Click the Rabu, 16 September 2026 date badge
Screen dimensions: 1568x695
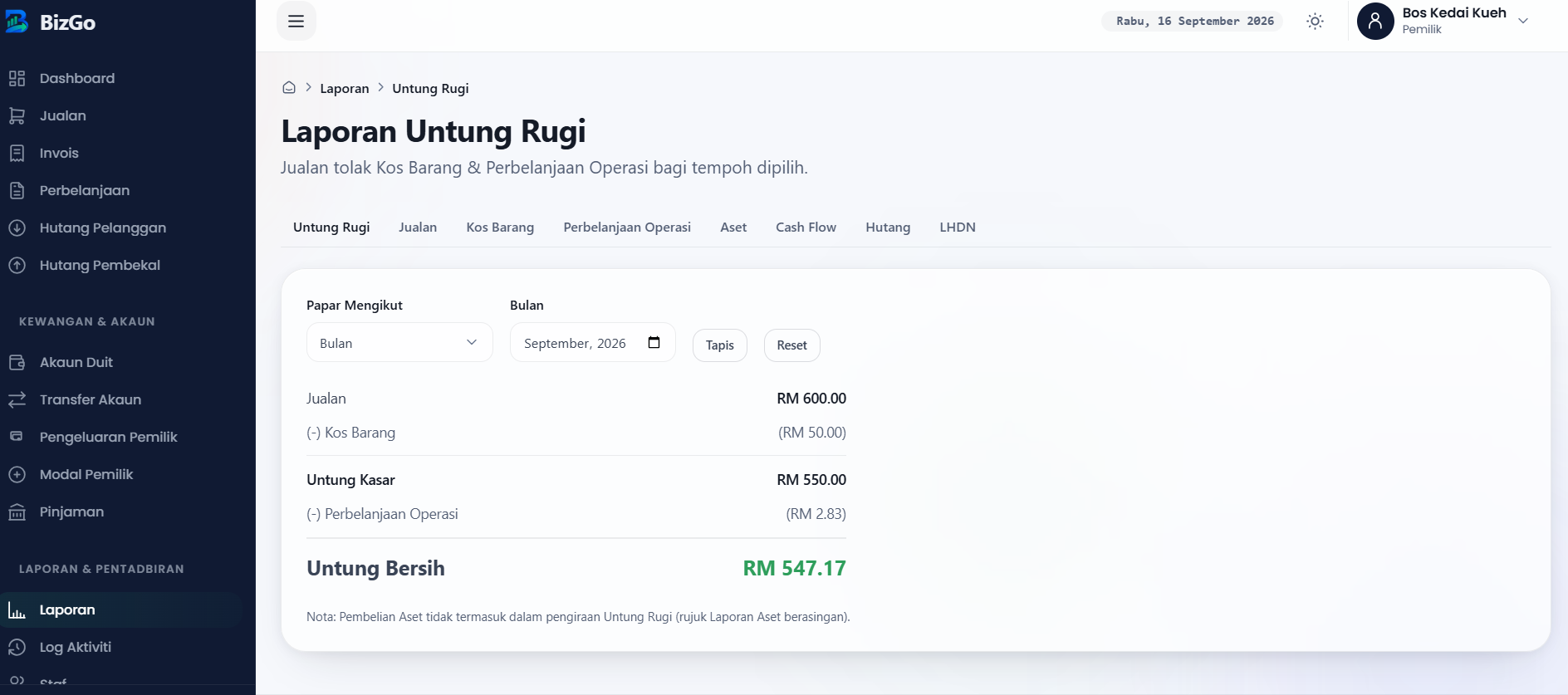1193,22
